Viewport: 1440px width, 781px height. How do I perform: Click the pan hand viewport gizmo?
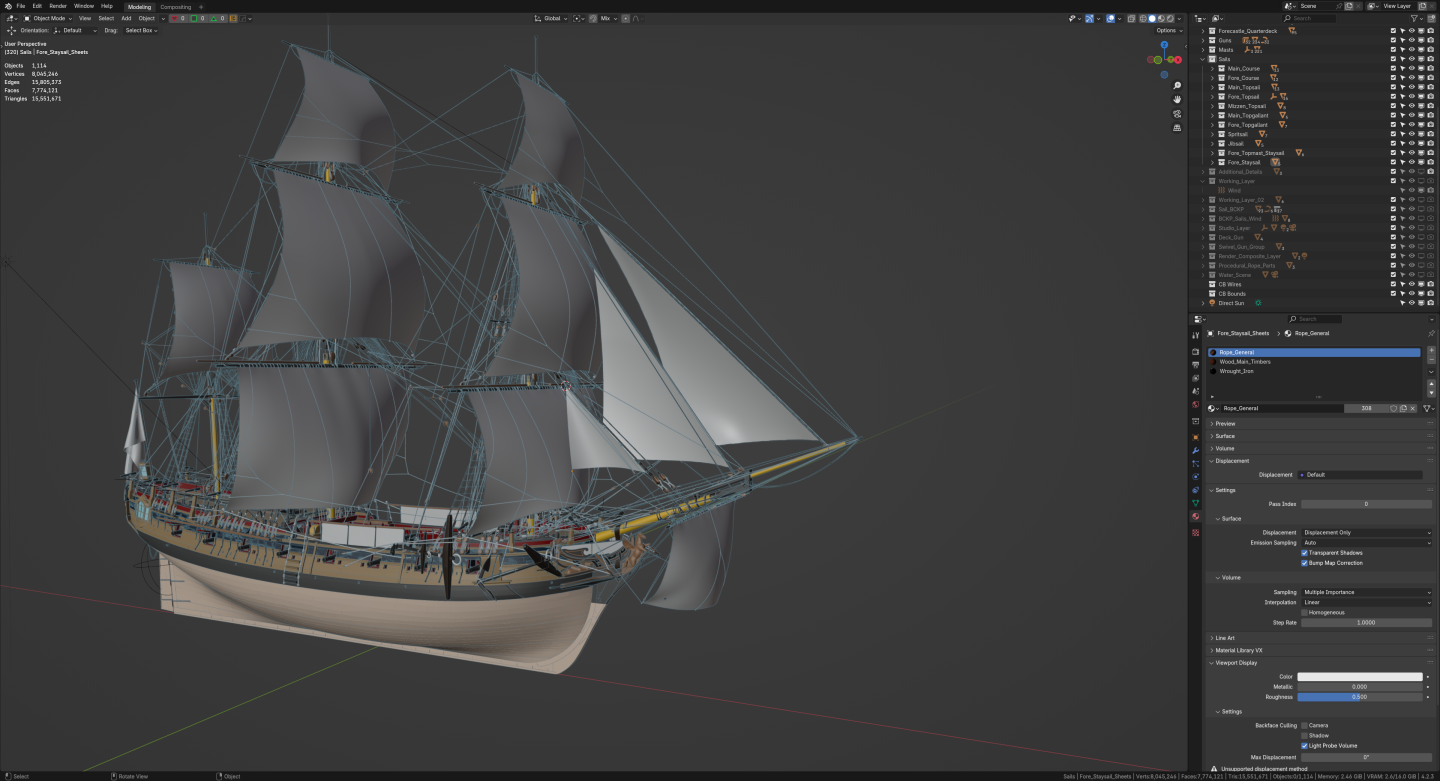(1177, 99)
